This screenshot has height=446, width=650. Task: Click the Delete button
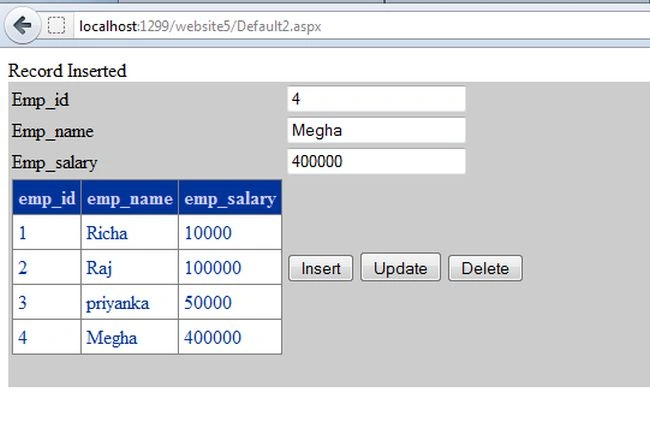point(485,268)
